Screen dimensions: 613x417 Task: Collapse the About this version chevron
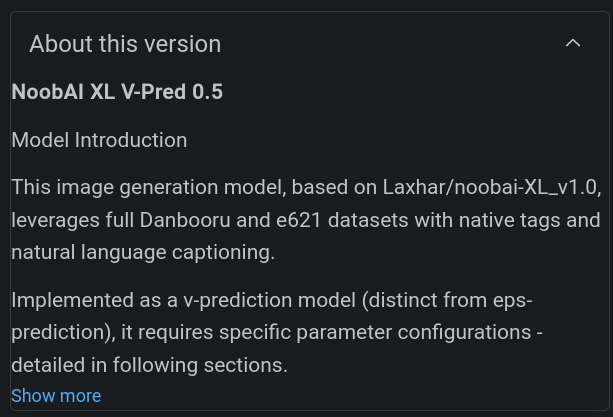573,44
